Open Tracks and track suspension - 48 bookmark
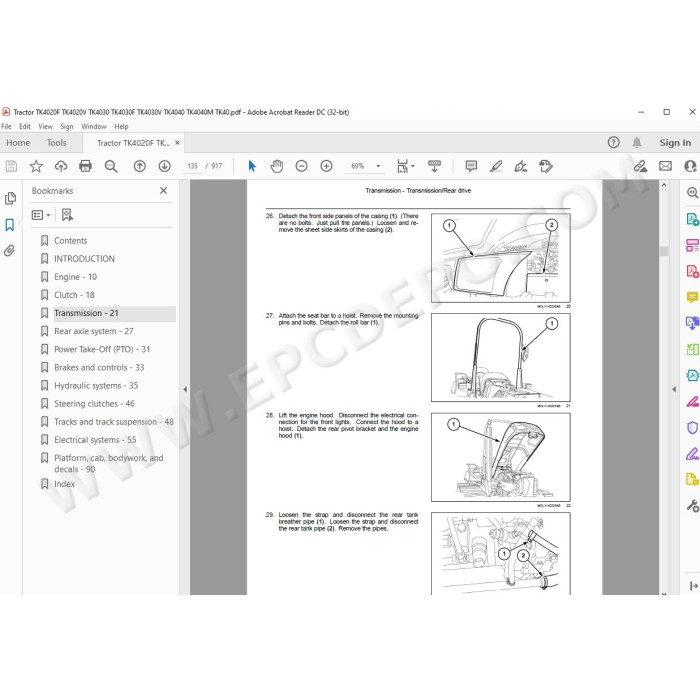This screenshot has height=700, width=700. [114, 422]
